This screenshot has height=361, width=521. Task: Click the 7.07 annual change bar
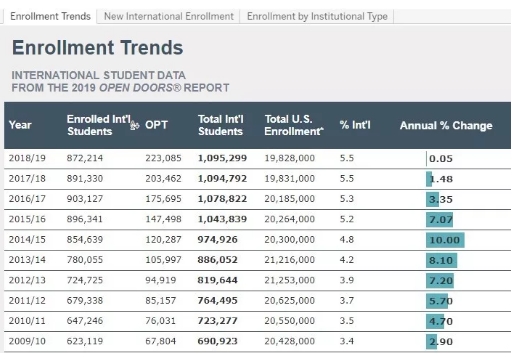pyautogui.click(x=439, y=220)
